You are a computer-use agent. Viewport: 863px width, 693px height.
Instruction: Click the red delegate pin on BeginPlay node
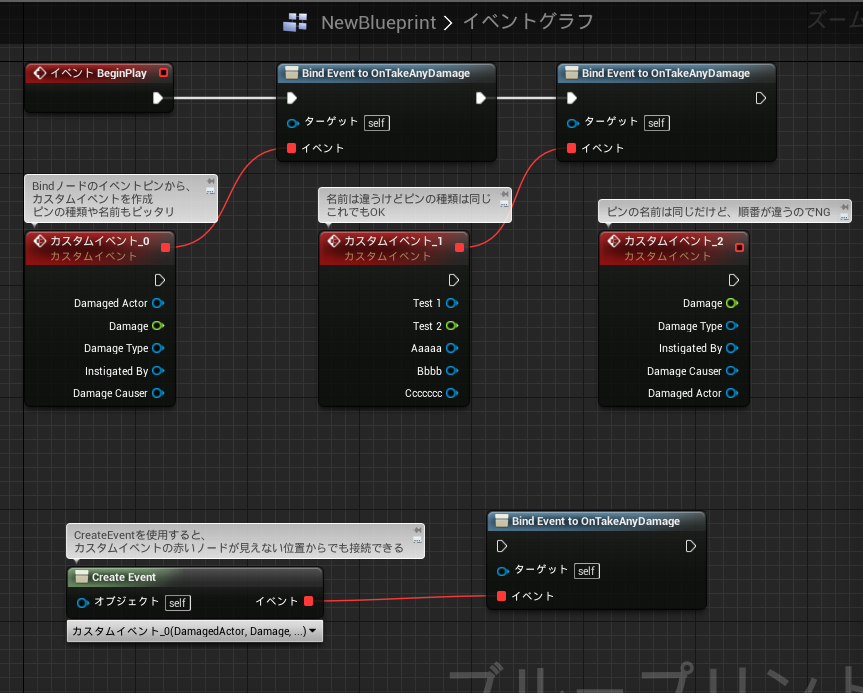[163, 73]
